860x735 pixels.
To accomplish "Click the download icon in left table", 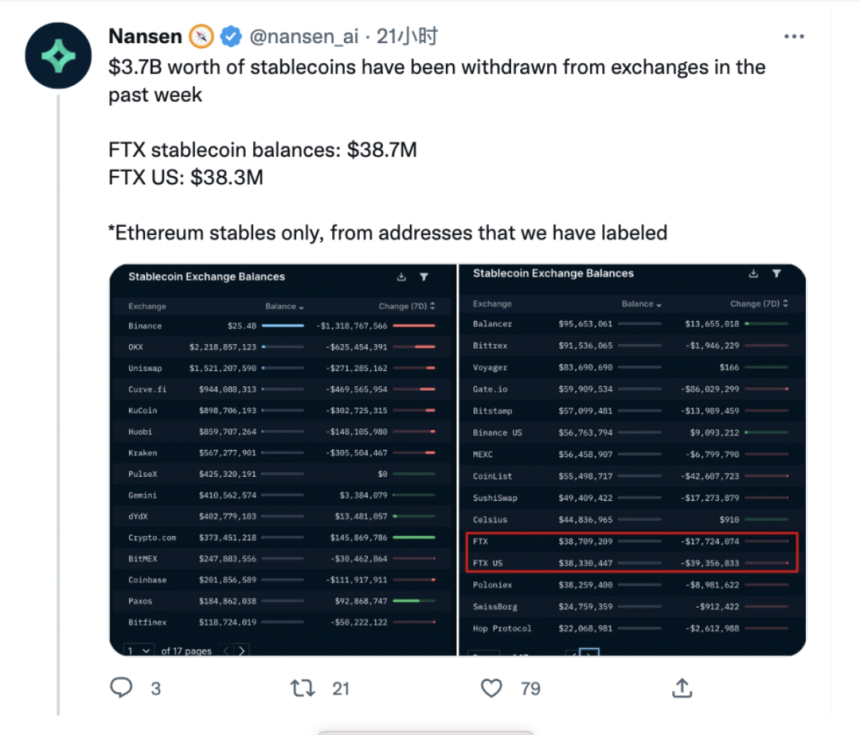I will 401,277.
